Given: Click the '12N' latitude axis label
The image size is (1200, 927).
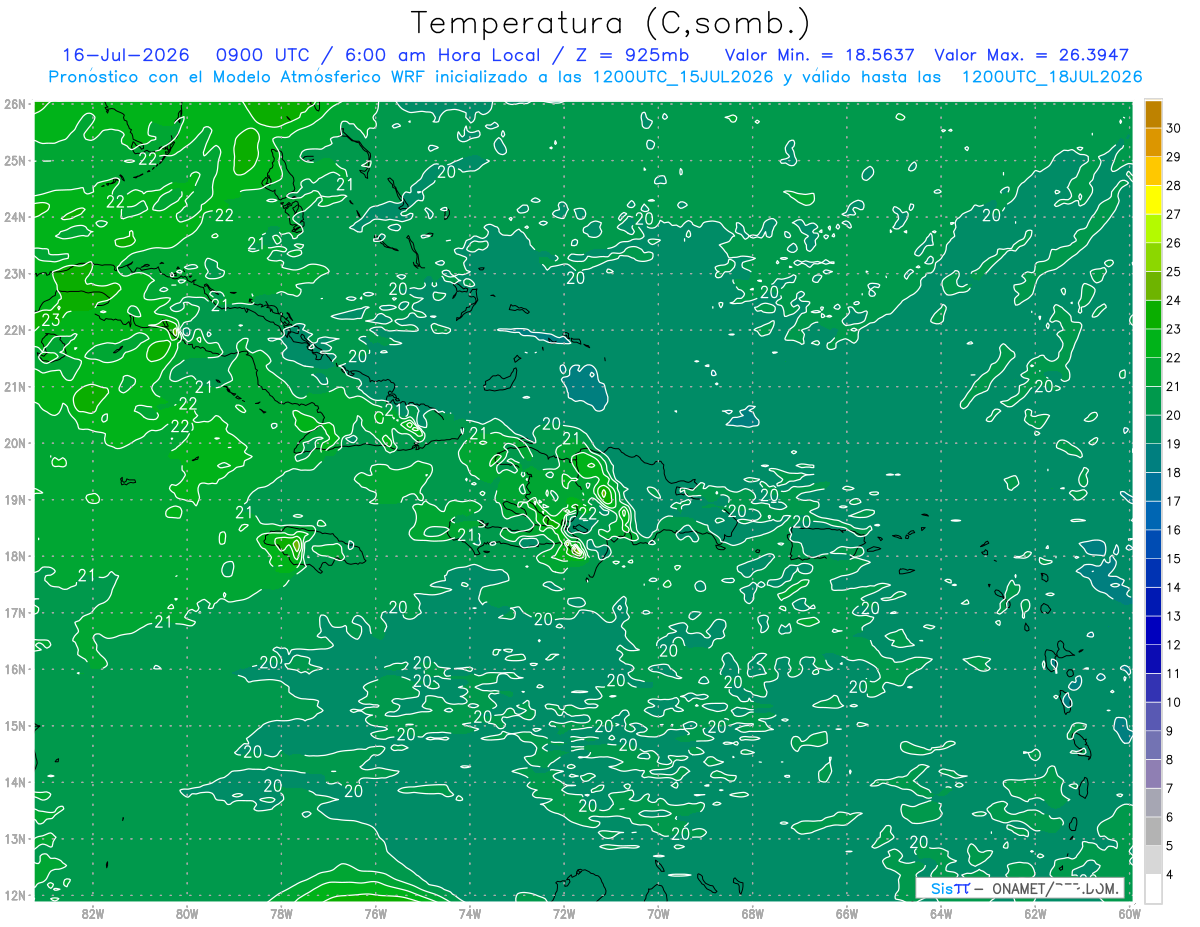Looking at the screenshot, I should tap(15, 895).
